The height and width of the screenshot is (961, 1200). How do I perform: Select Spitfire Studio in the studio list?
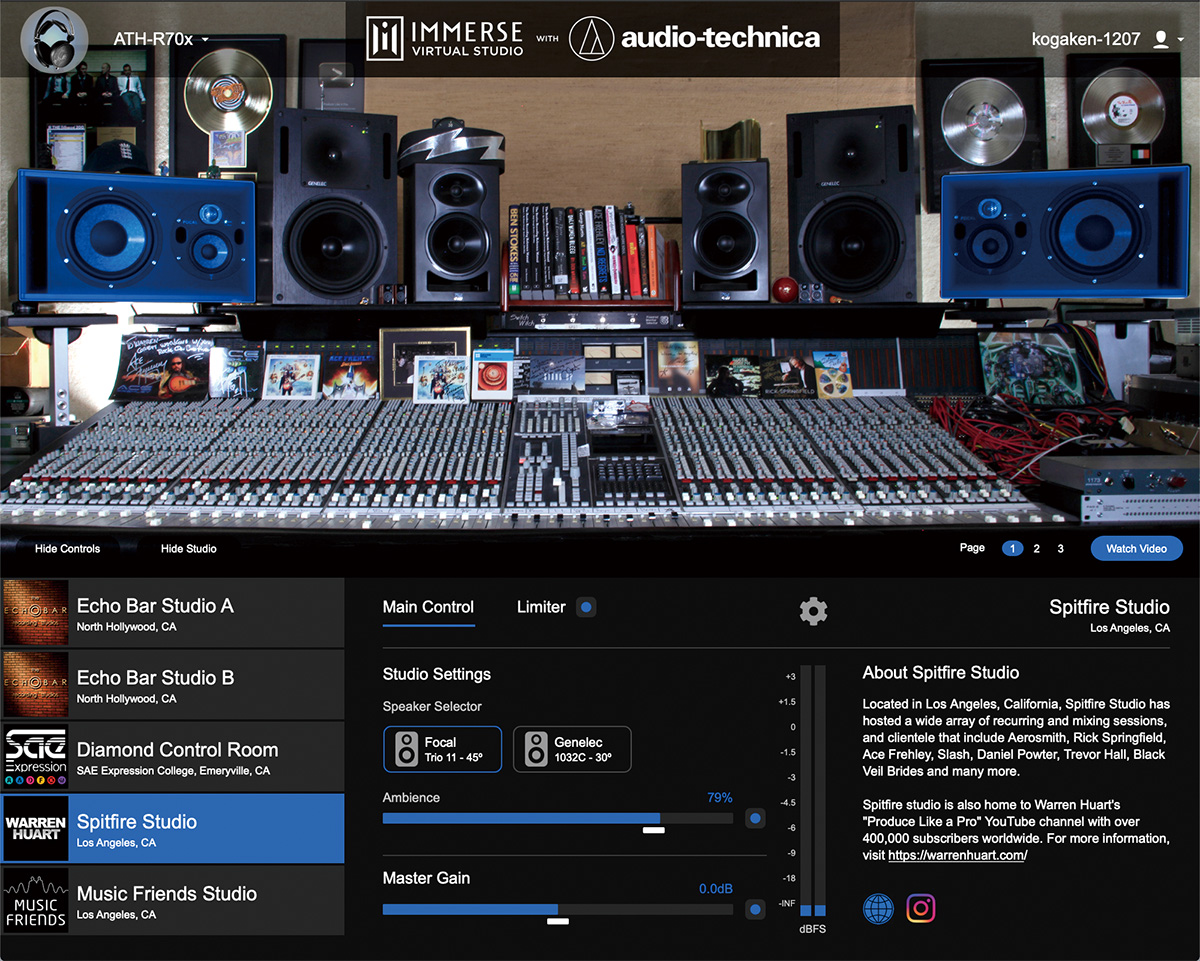coord(172,829)
